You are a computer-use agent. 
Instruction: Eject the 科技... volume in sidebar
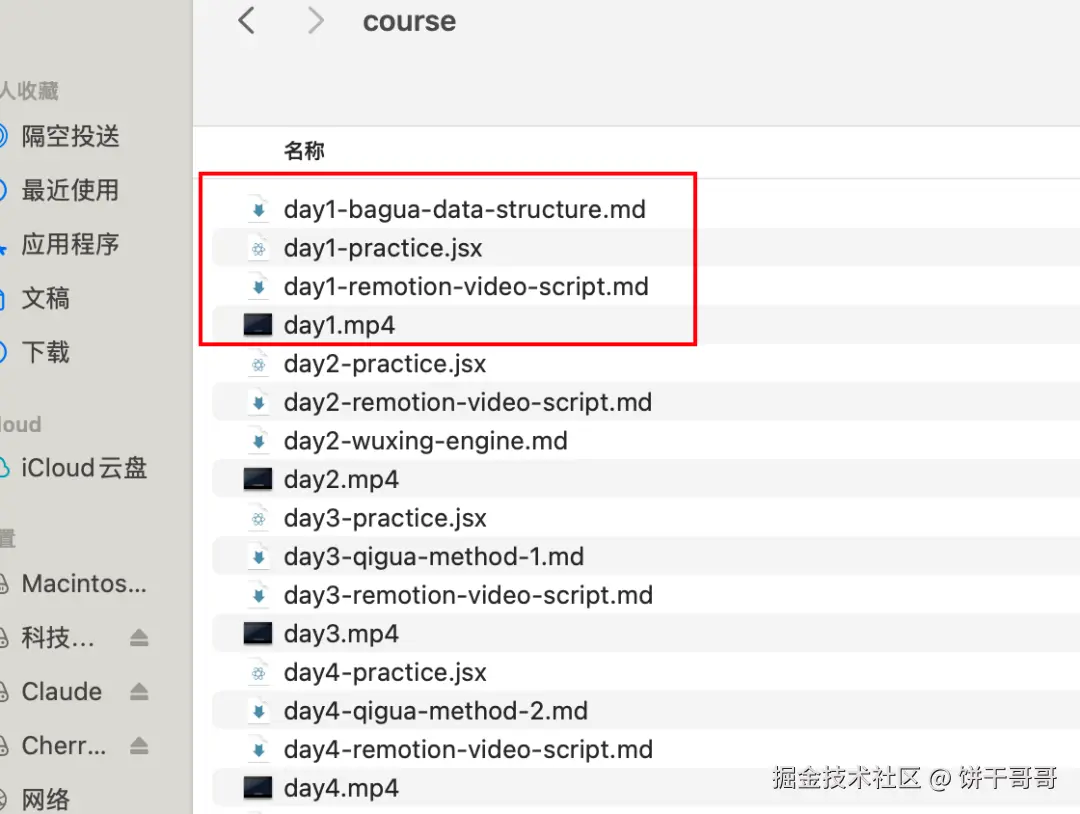(139, 638)
